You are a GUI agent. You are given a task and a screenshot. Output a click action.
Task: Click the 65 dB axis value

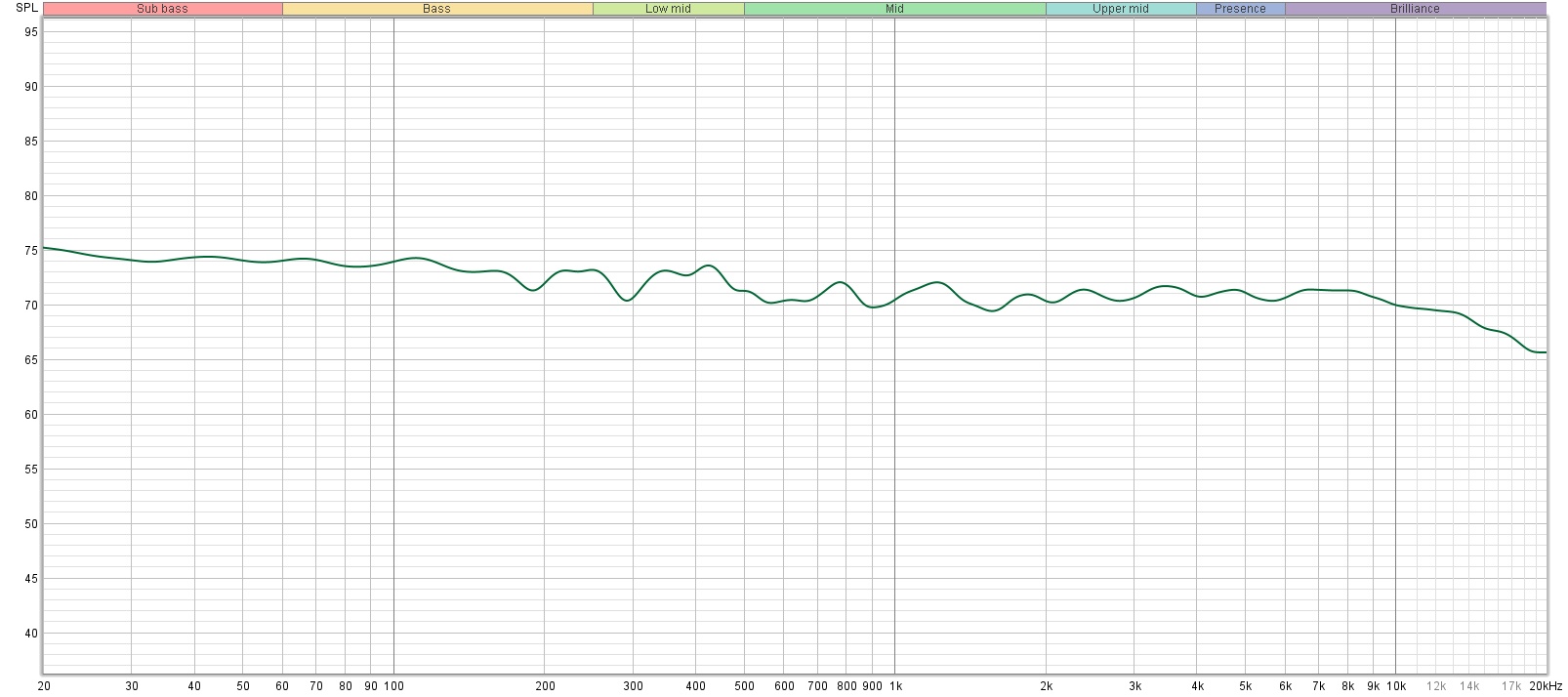tap(31, 360)
